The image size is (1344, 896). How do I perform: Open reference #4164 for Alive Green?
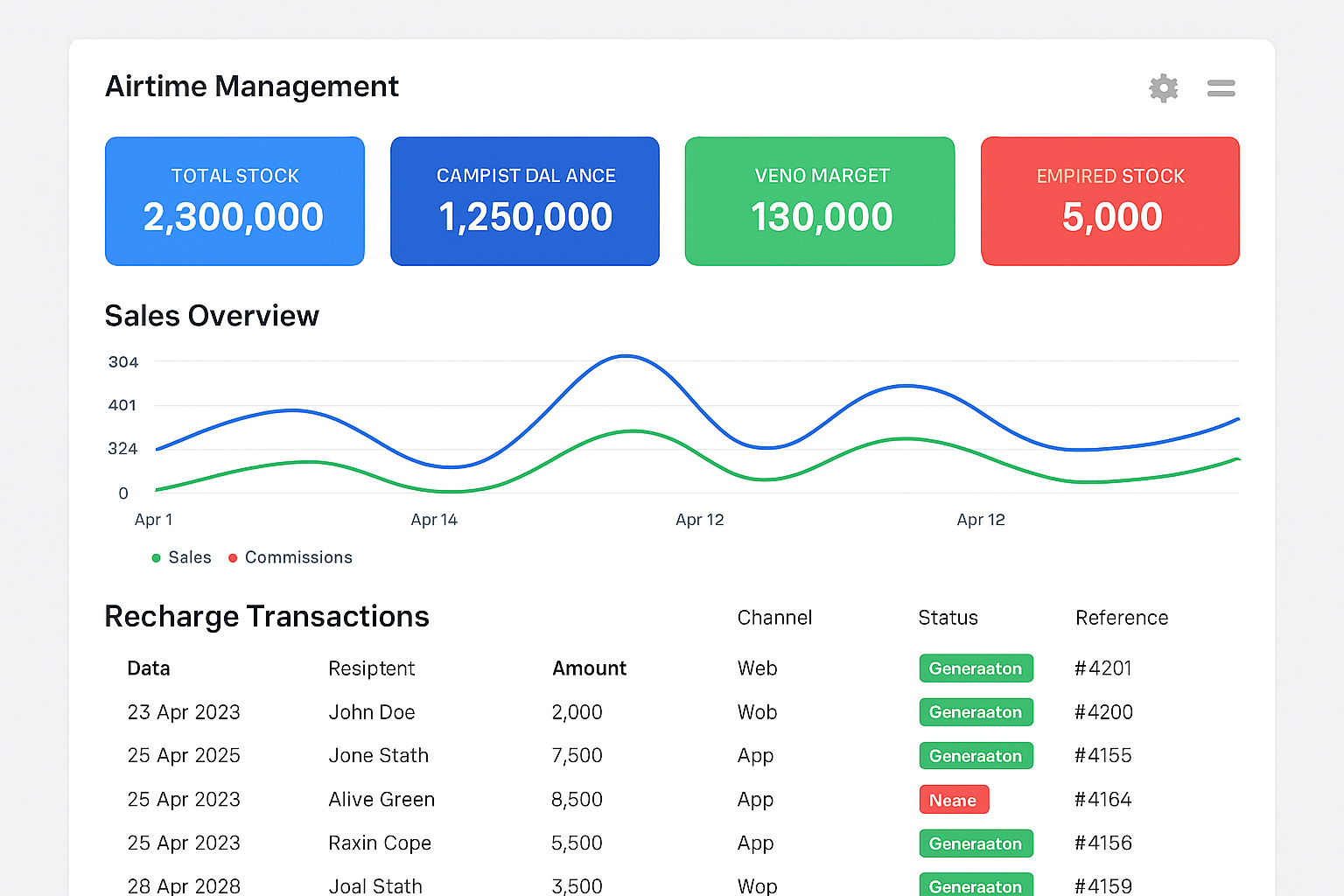(1102, 799)
